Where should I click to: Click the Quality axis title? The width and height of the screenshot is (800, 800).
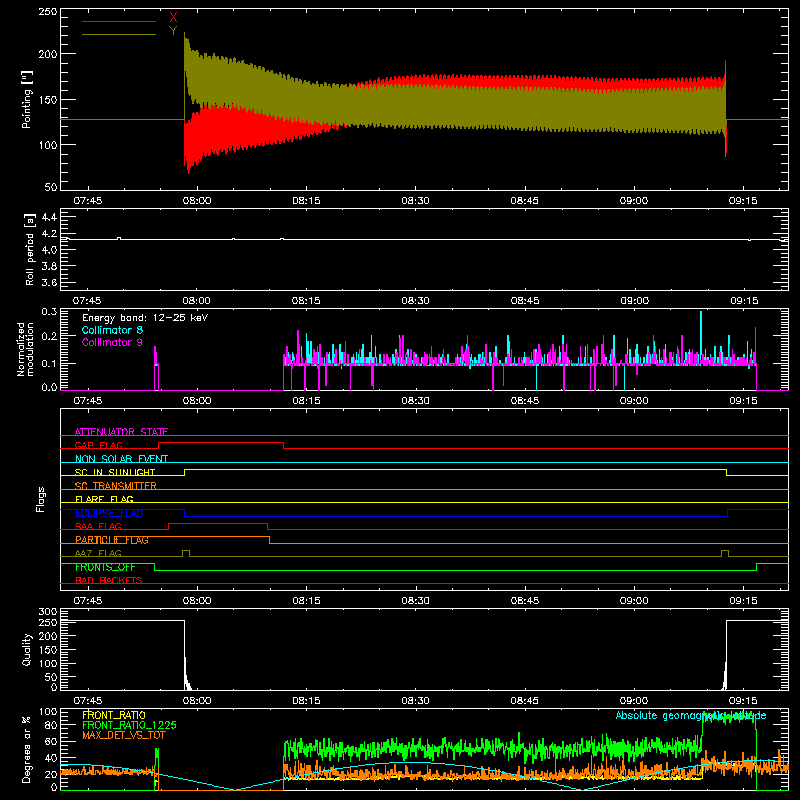pyautogui.click(x=27, y=649)
